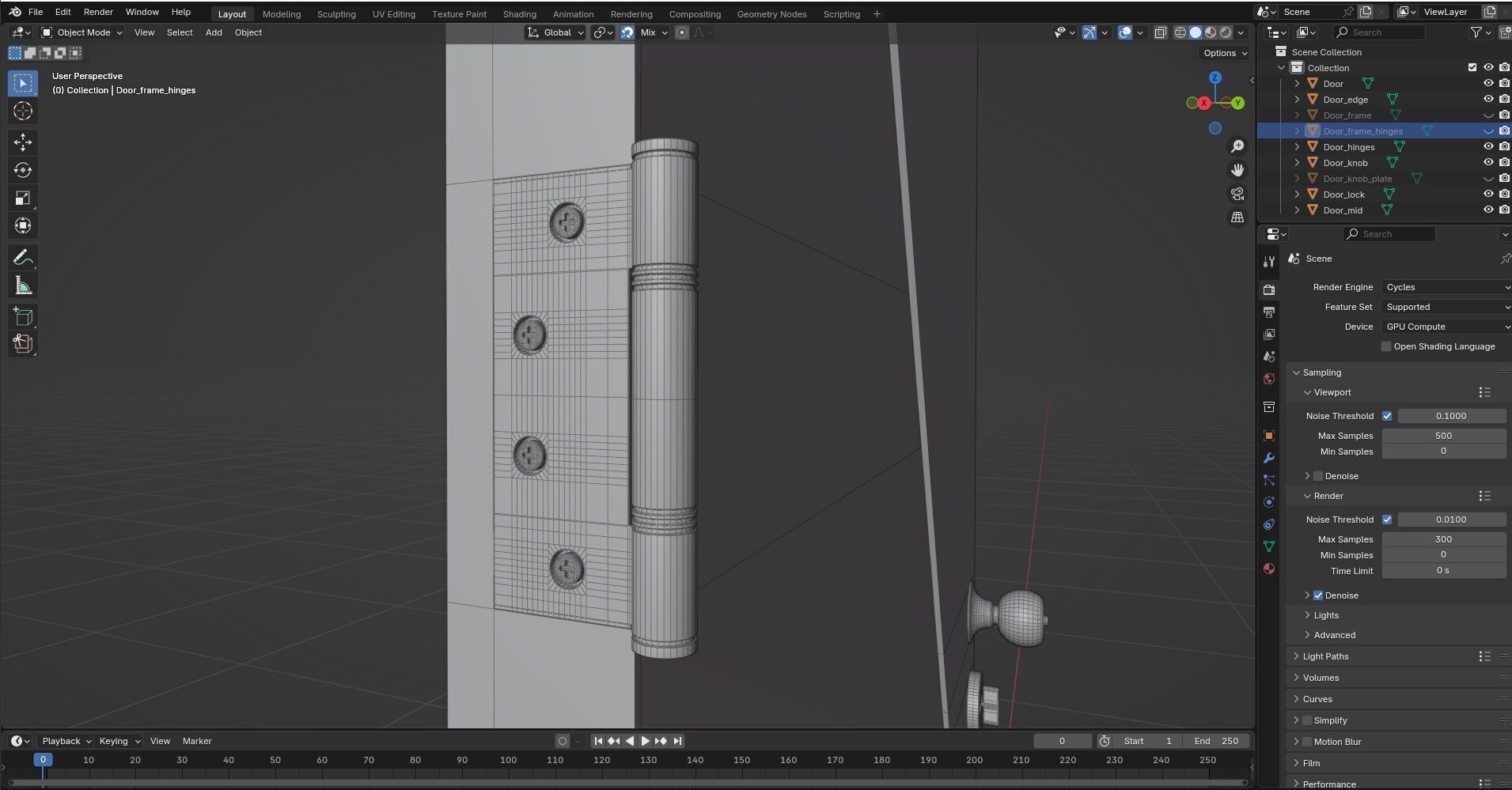Click End frame field 250
The height and width of the screenshot is (790, 1512).
coord(1216,741)
